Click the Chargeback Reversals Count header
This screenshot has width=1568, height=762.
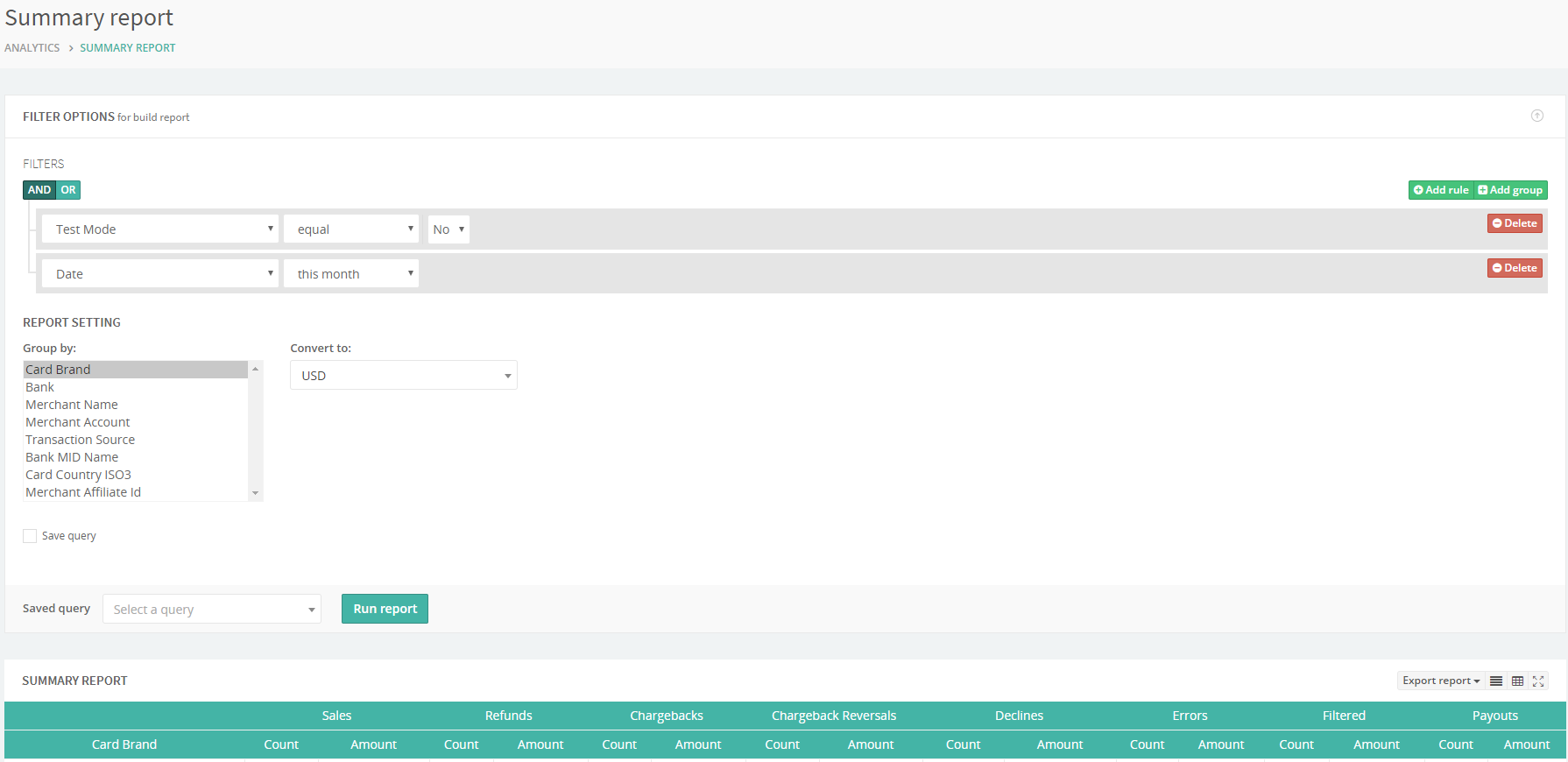(782, 744)
